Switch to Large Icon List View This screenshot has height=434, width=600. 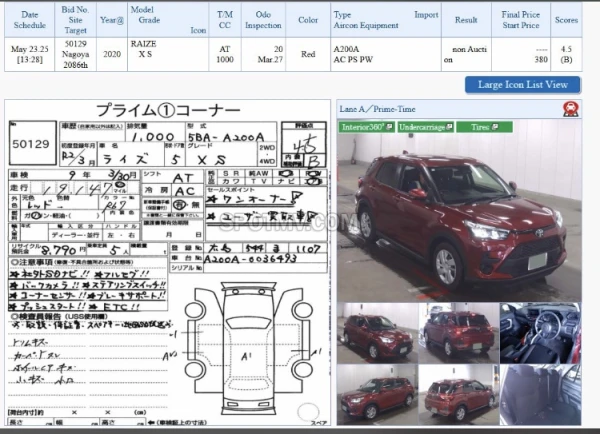click(522, 85)
